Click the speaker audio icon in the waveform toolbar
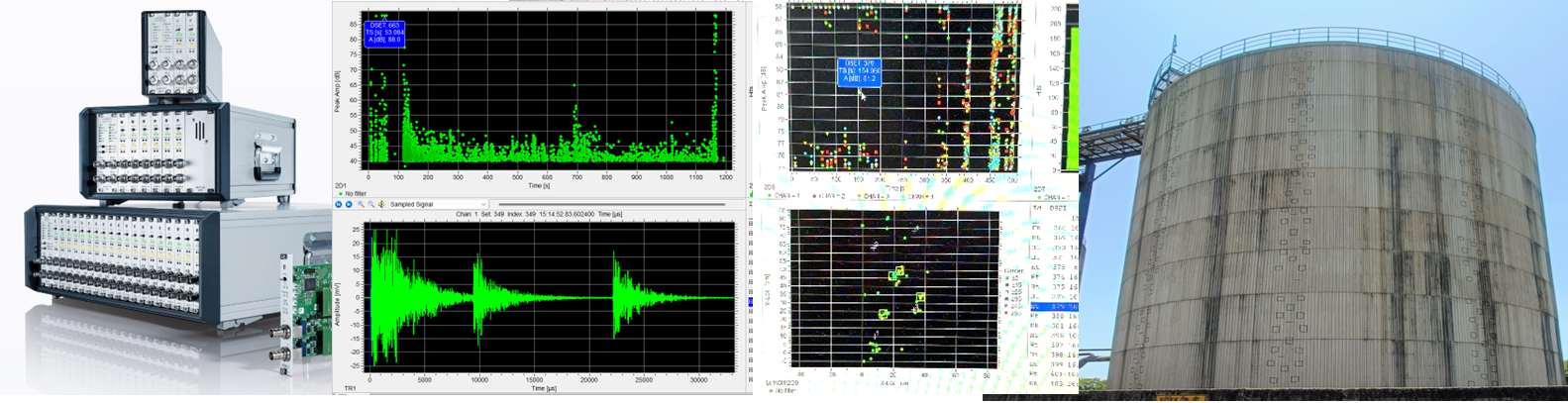Image resolution: width=1568 pixels, height=403 pixels. [381, 204]
